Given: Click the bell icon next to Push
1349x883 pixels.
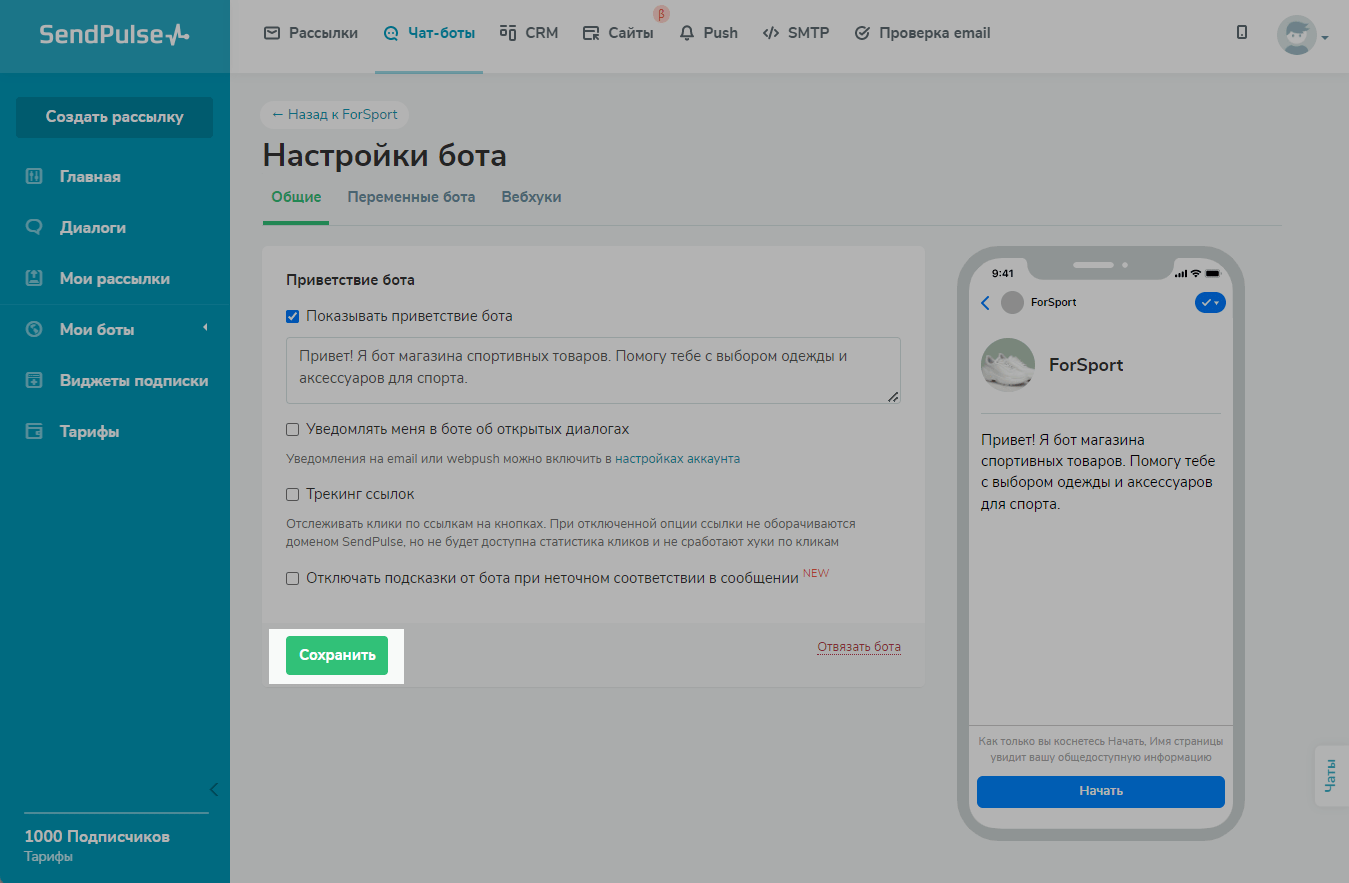Looking at the screenshot, I should point(687,33).
